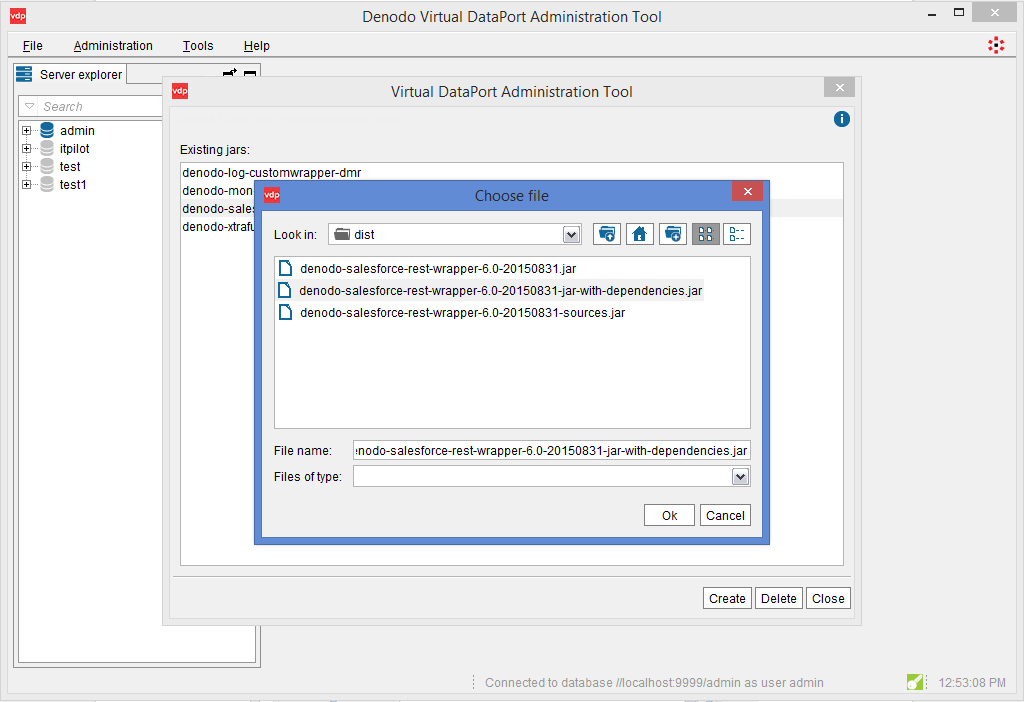Switch file chooser to List view
This screenshot has width=1024, height=702.
706,234
